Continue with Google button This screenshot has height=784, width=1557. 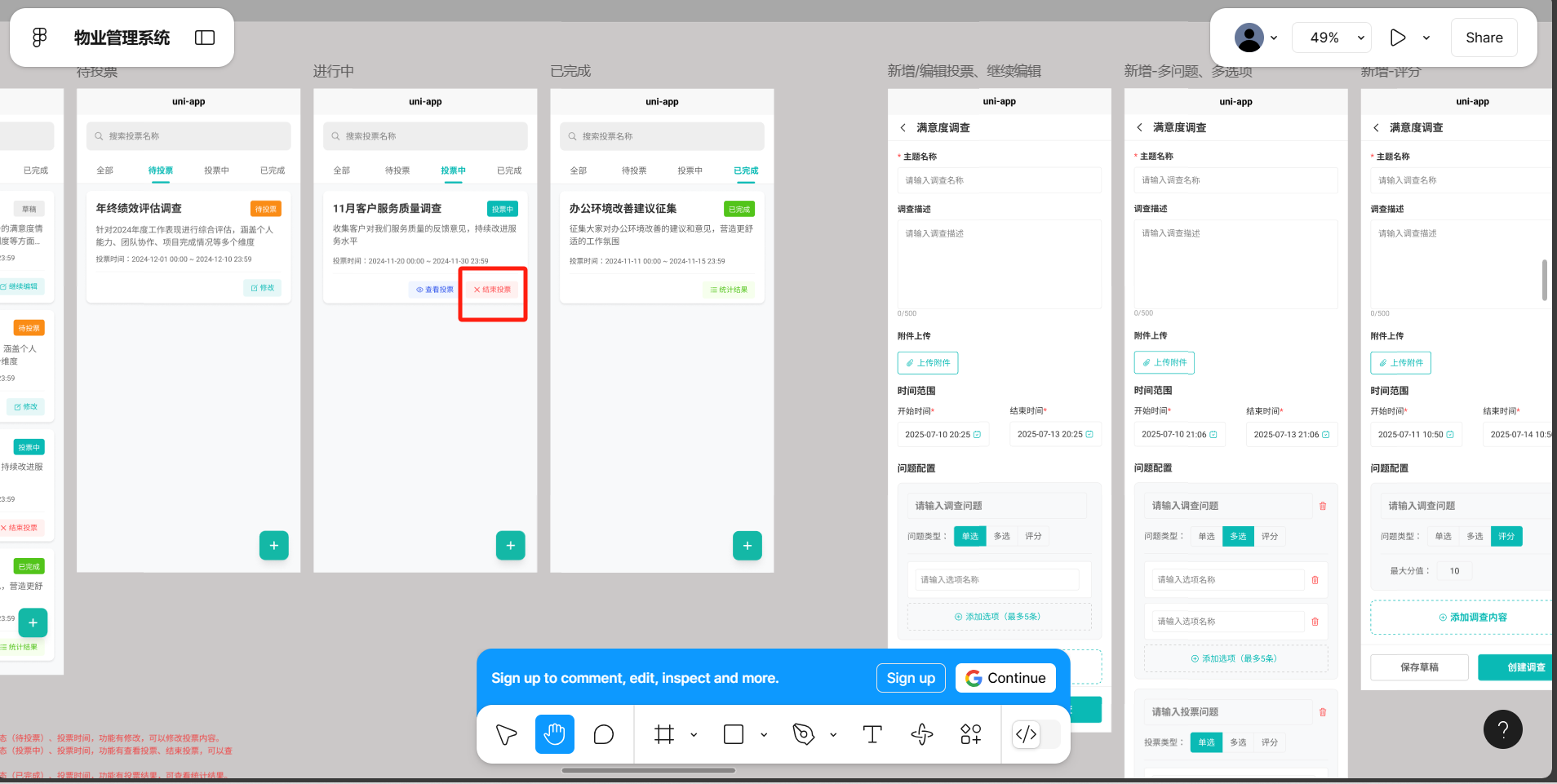1005,678
